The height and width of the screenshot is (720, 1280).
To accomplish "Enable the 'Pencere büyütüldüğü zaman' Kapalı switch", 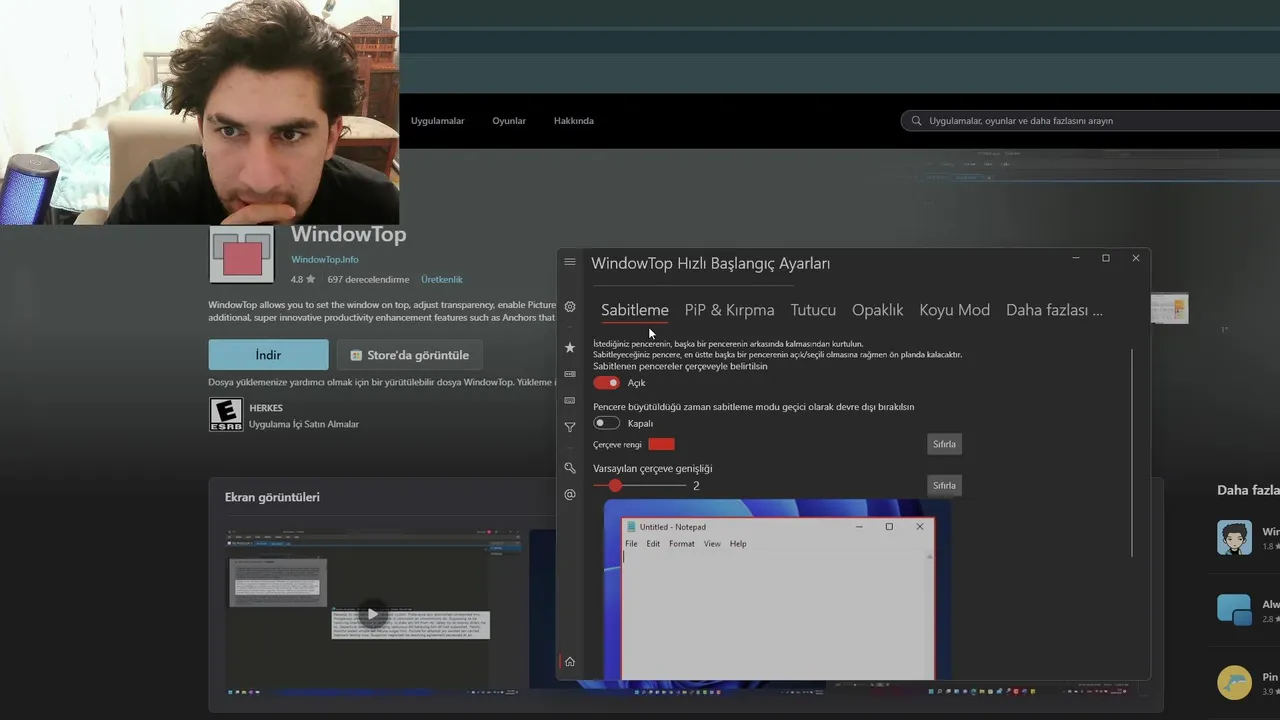I will (606, 423).
